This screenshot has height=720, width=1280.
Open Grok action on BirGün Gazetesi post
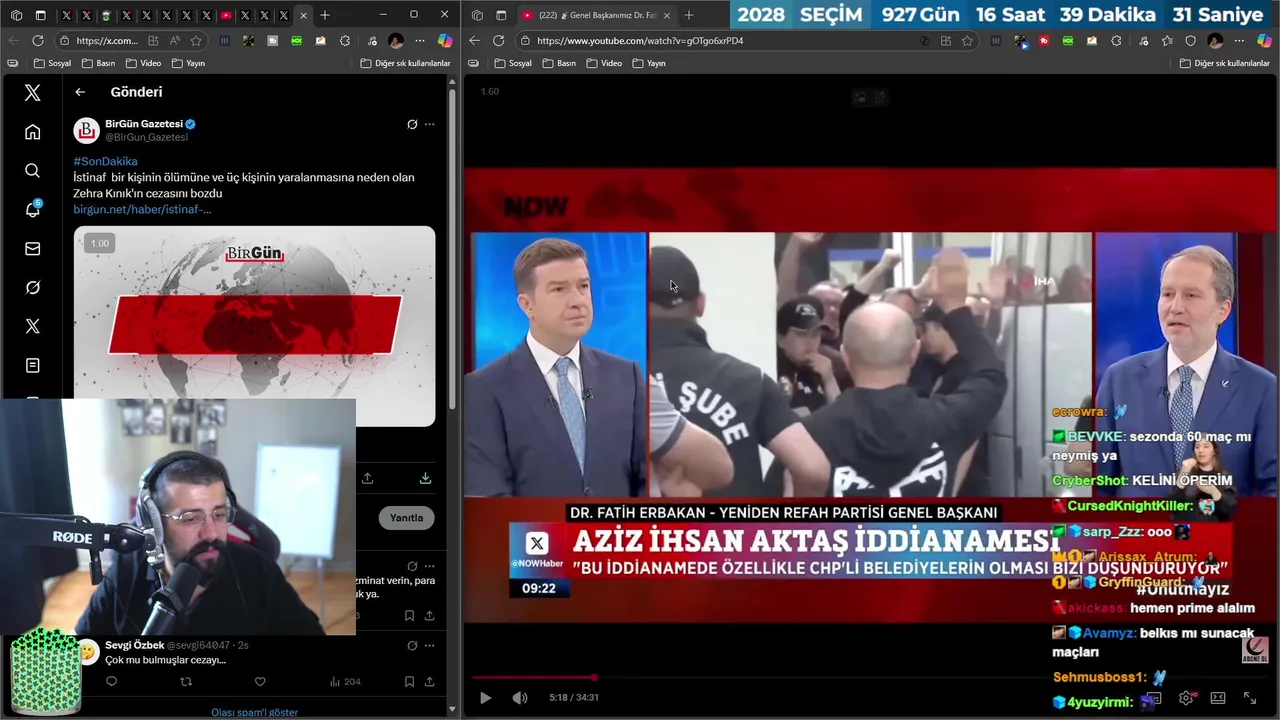(412, 124)
